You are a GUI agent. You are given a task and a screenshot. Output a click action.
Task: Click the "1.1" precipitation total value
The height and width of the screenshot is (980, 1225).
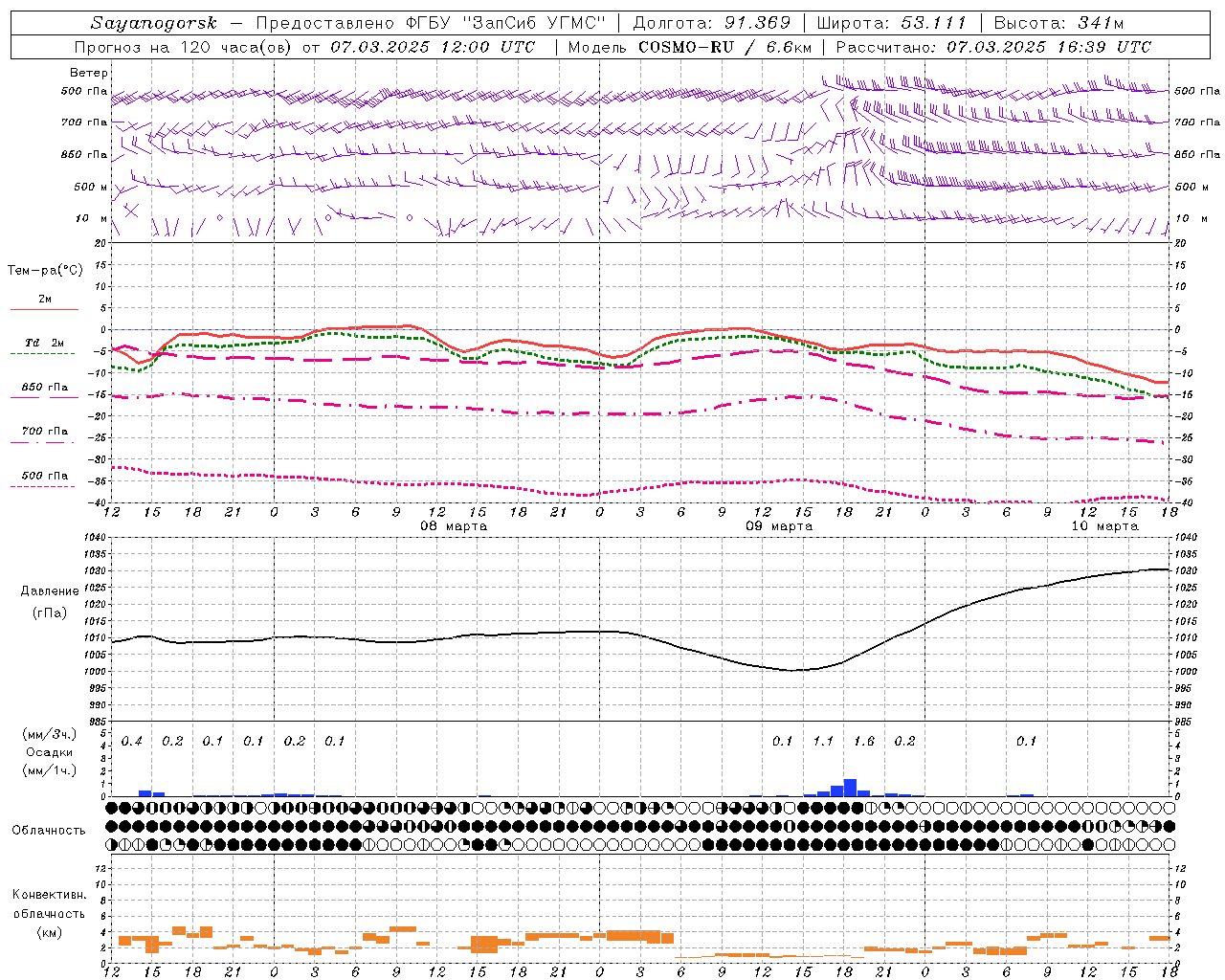click(823, 742)
